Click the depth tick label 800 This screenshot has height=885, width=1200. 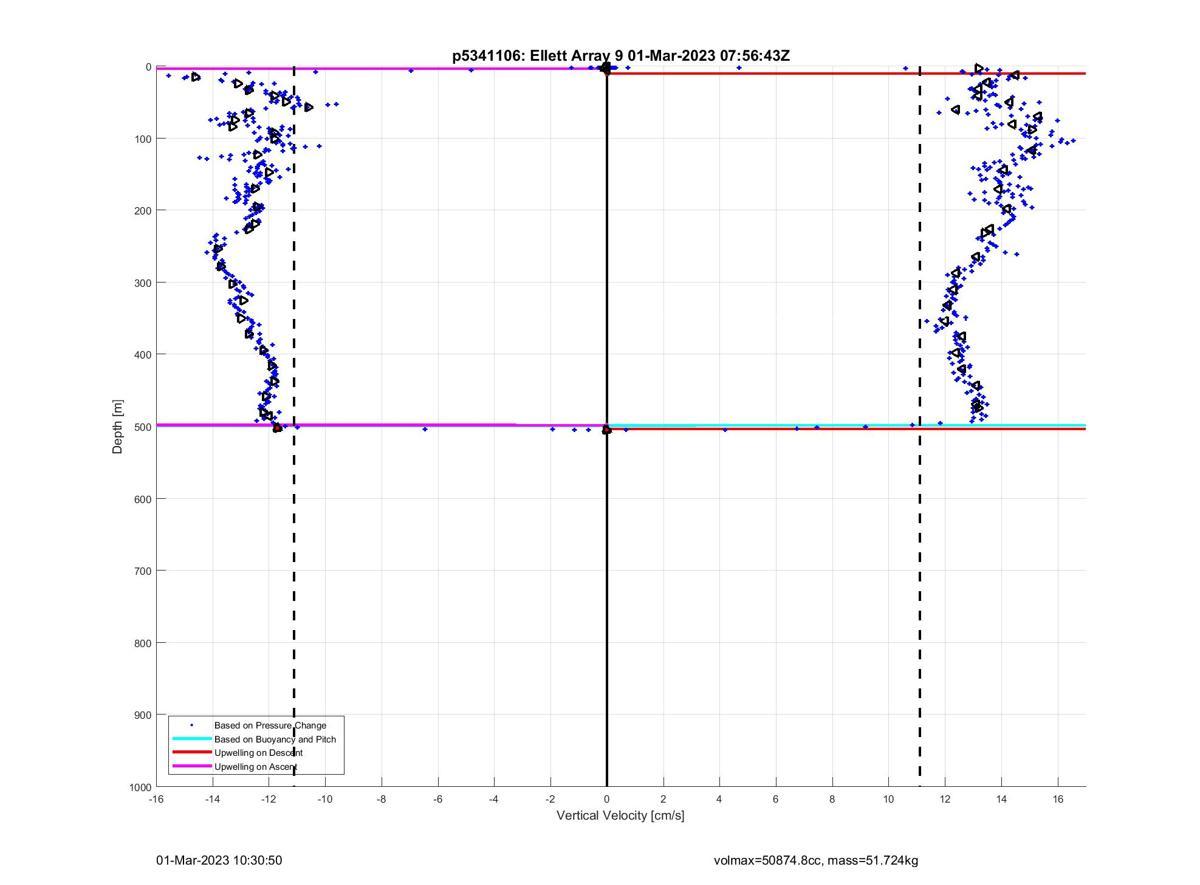pyautogui.click(x=142, y=643)
